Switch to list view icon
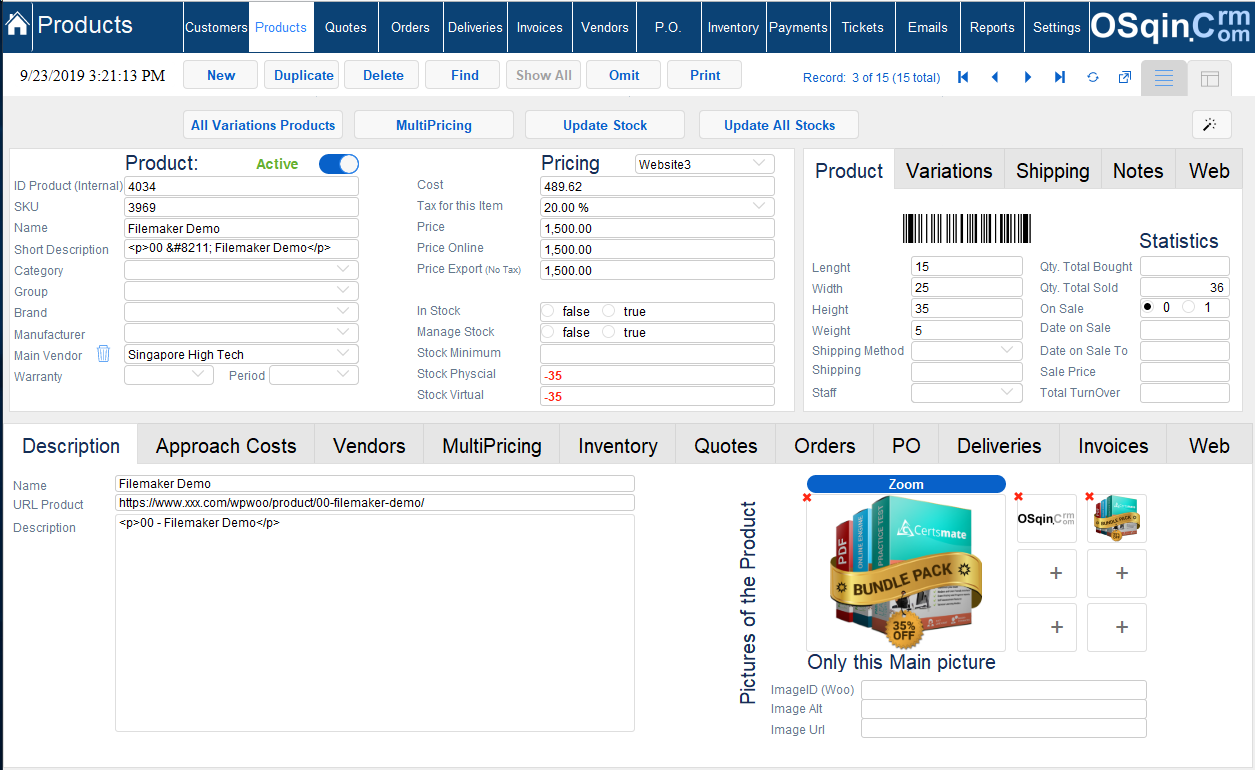Screen dimensions: 1255x770 click(x=1164, y=78)
